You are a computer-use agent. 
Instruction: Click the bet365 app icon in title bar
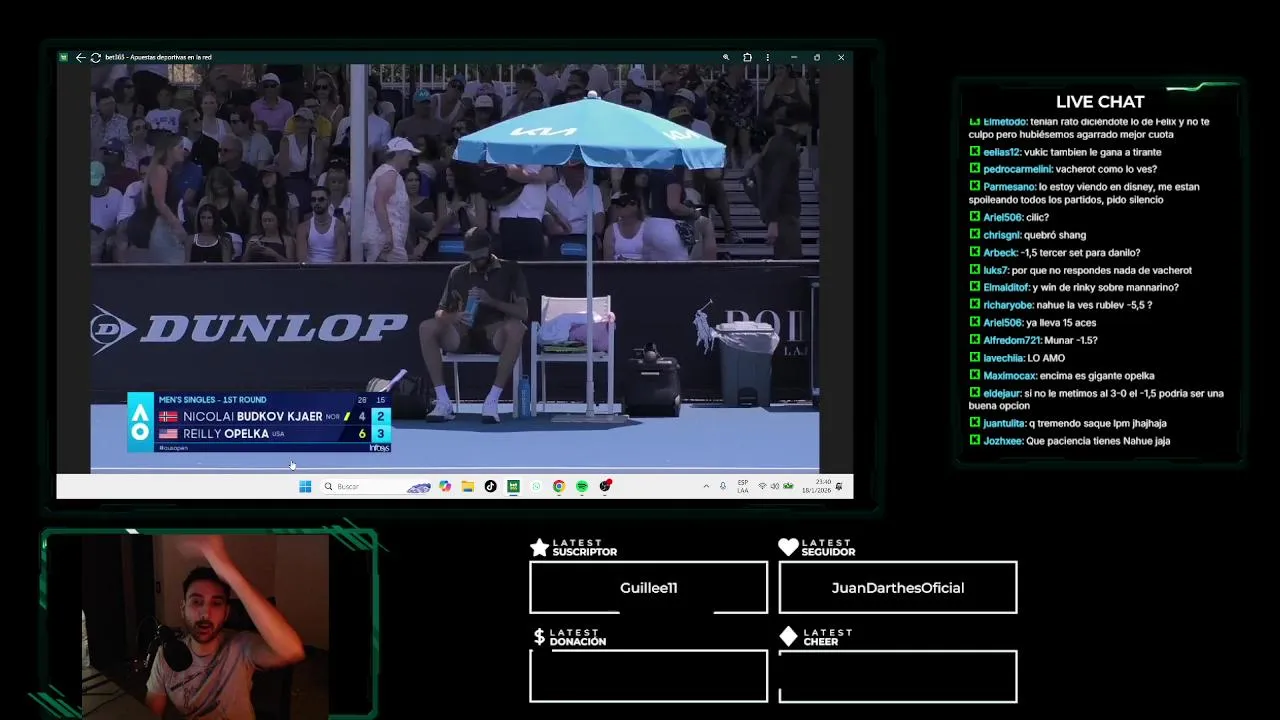[63, 57]
